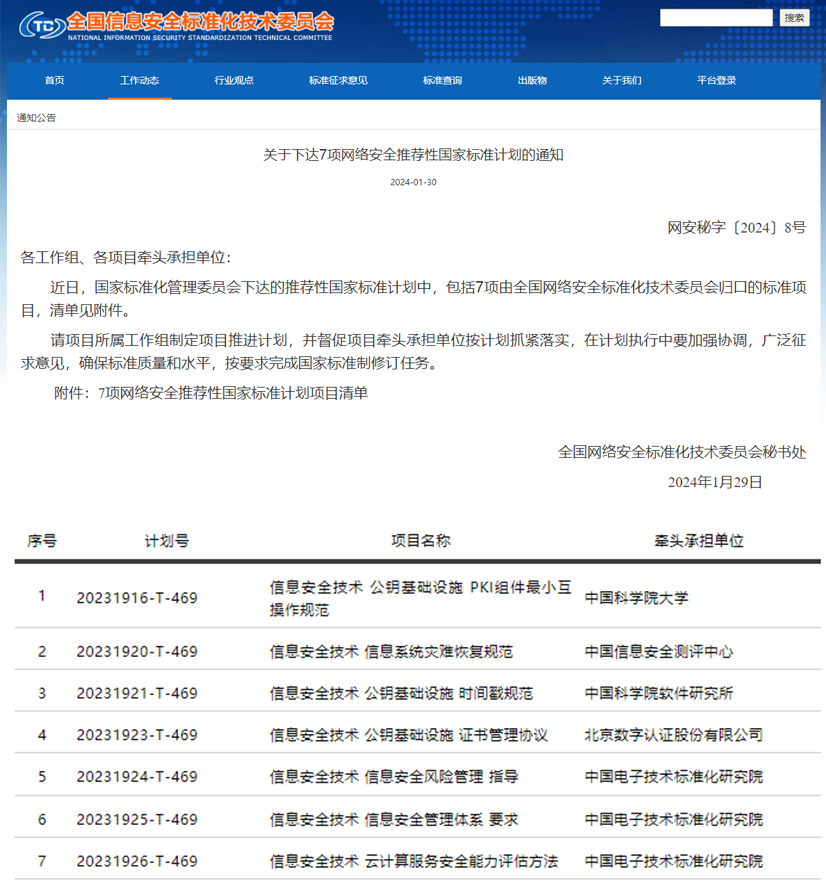Click plan number 20231924-T-469
The width and height of the screenshot is (826, 892).
click(x=137, y=777)
